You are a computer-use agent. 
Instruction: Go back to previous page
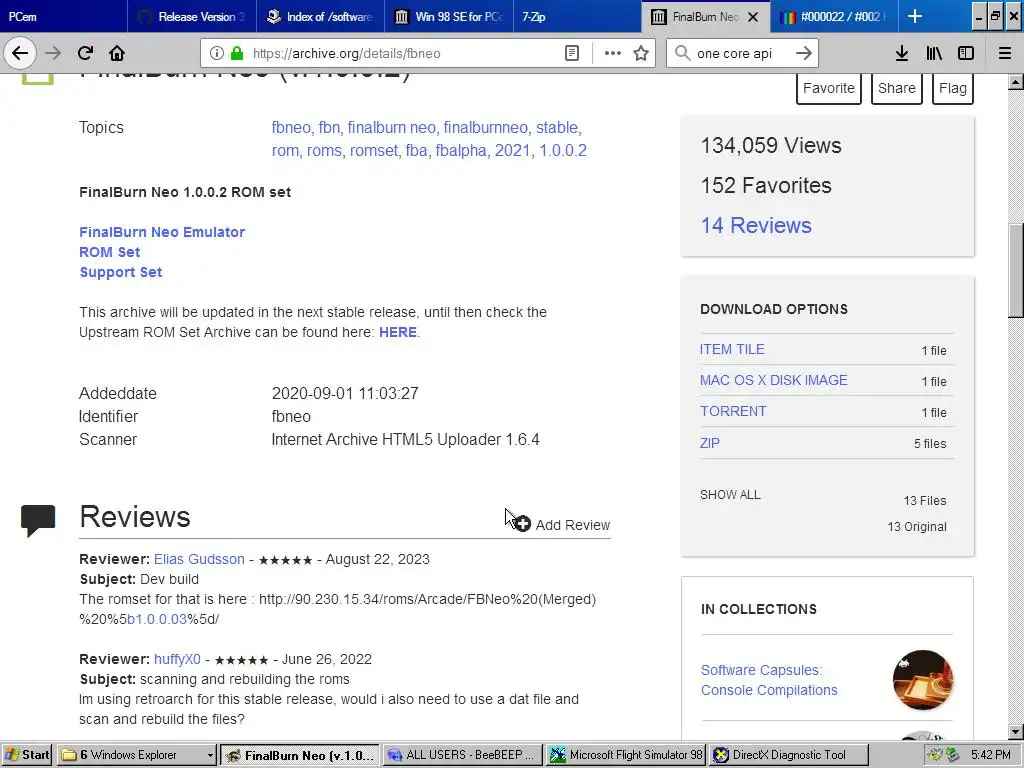coord(20,53)
